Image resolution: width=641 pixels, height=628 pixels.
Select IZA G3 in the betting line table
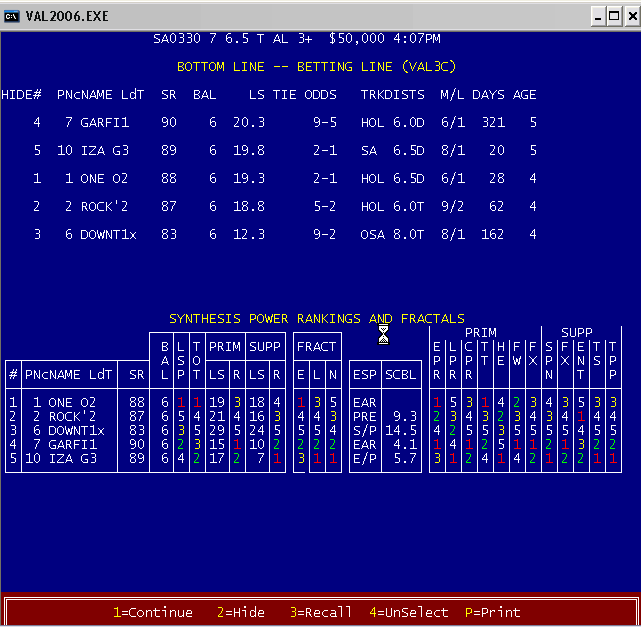click(105, 150)
